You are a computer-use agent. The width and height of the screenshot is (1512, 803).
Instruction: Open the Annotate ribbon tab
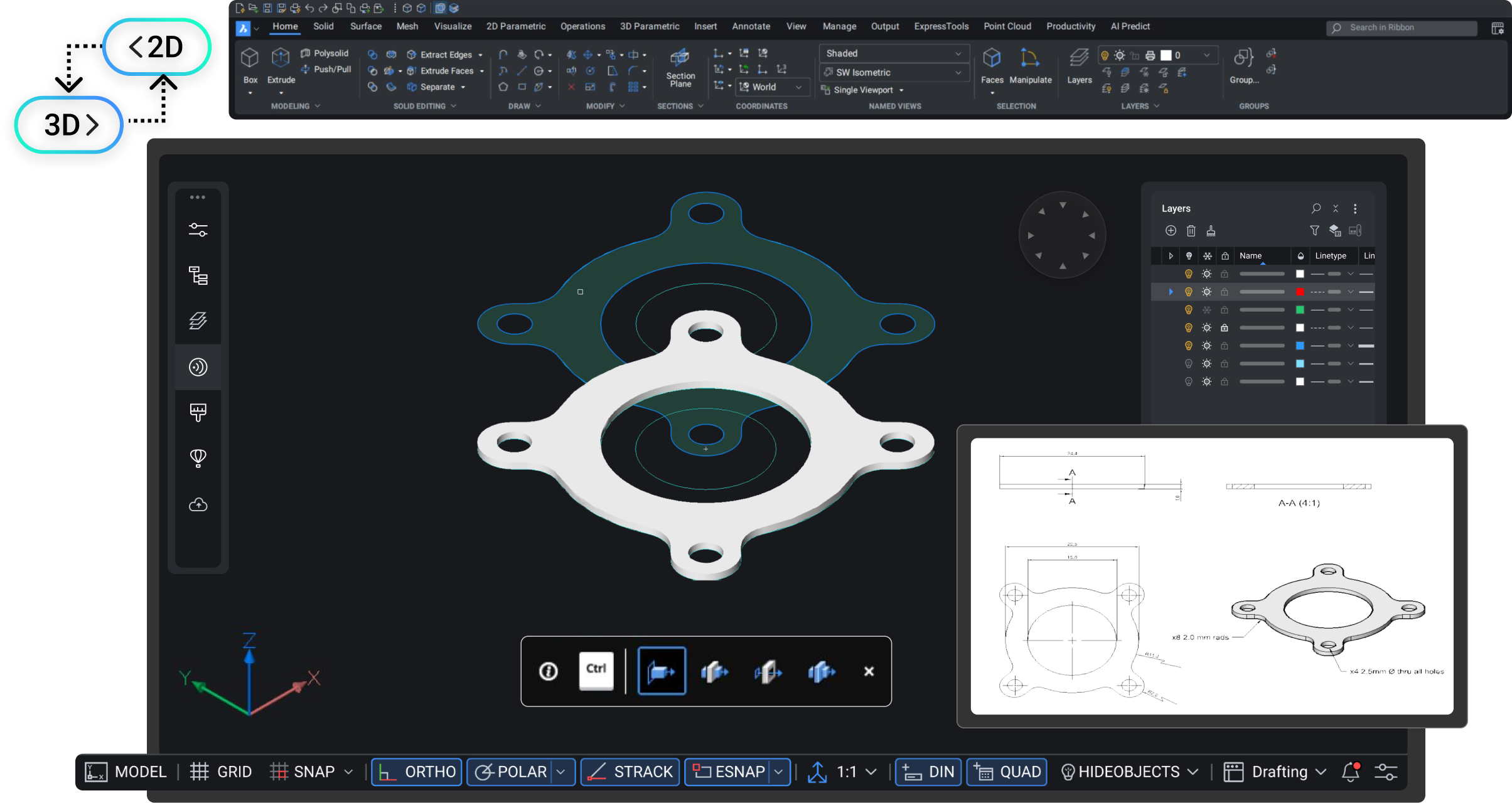point(751,26)
